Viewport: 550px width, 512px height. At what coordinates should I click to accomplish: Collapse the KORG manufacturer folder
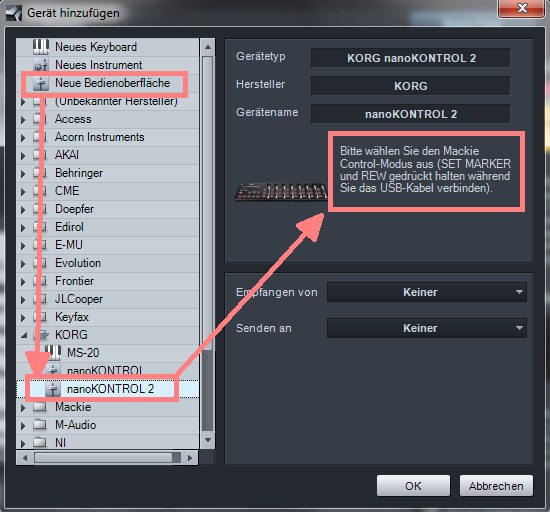click(x=24, y=335)
